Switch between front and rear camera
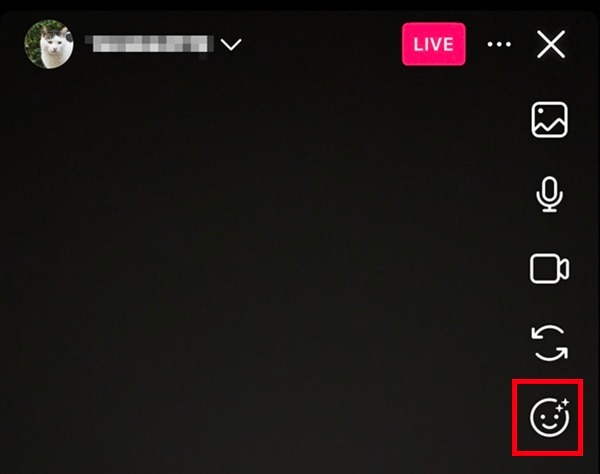 tap(550, 343)
